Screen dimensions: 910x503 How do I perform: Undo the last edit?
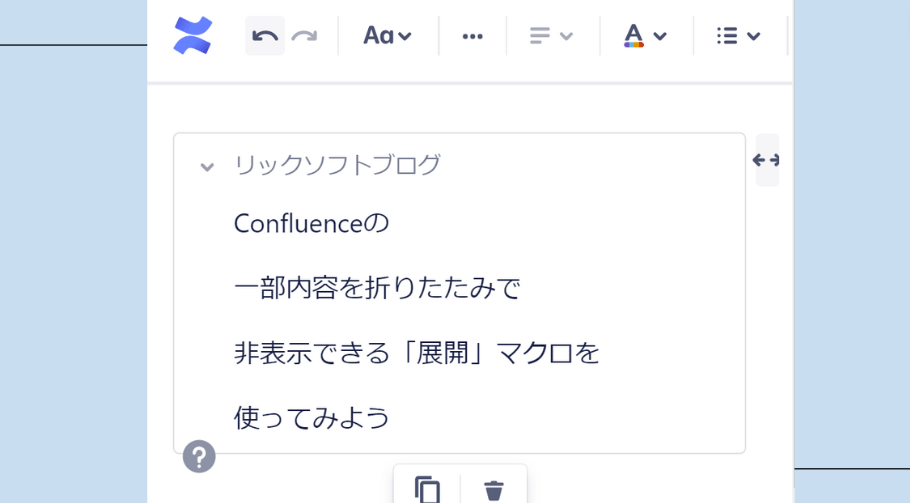265,36
